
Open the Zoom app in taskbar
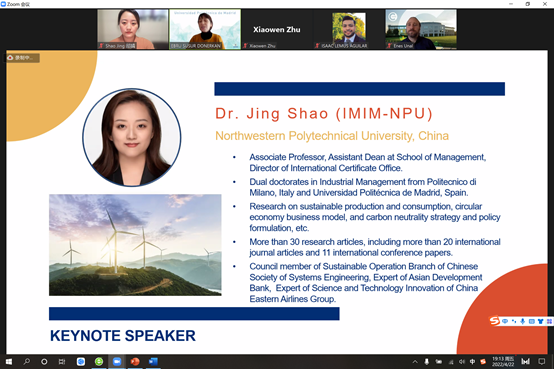(x=117, y=362)
